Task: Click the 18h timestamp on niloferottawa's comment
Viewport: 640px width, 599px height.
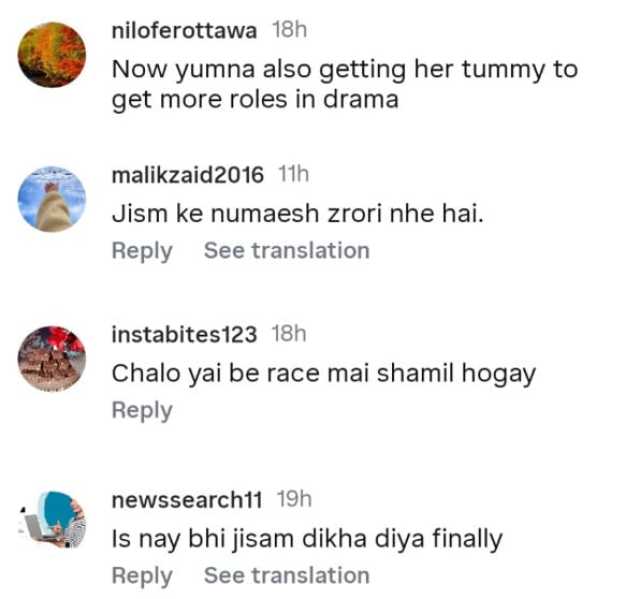Action: click(x=289, y=30)
